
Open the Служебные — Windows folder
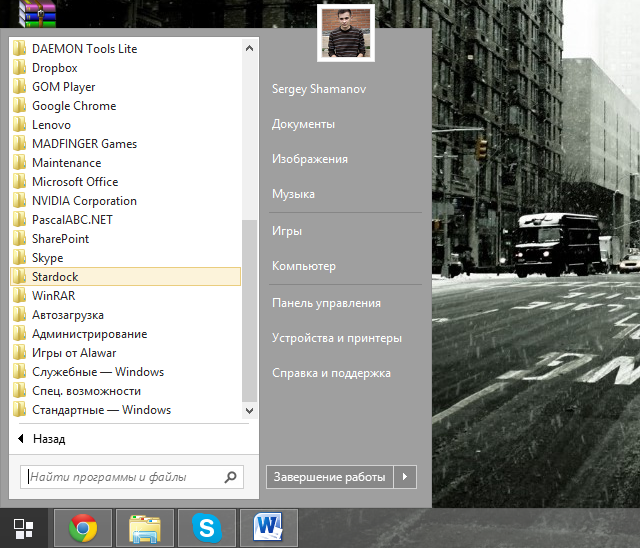125,372
